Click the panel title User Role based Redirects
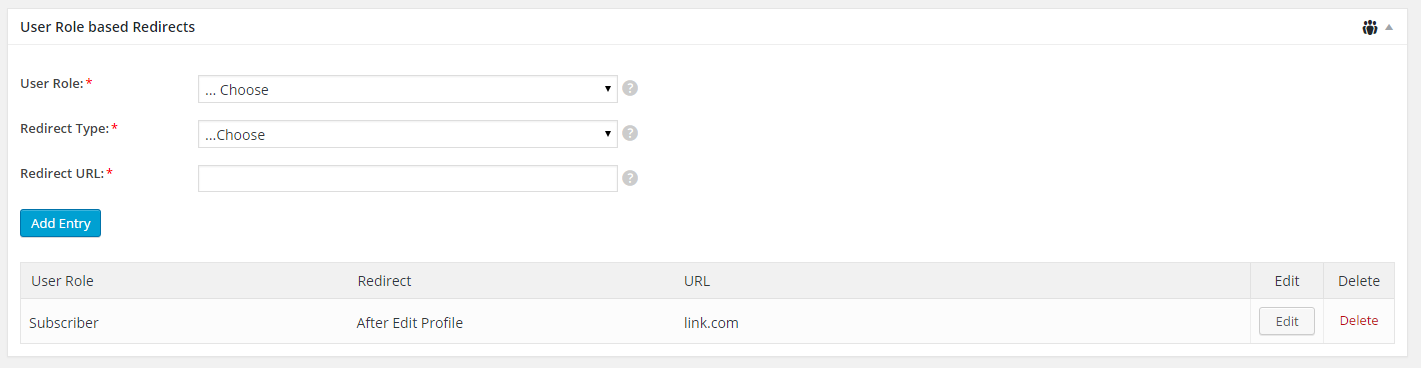The width and height of the screenshot is (1421, 368). [x=107, y=27]
